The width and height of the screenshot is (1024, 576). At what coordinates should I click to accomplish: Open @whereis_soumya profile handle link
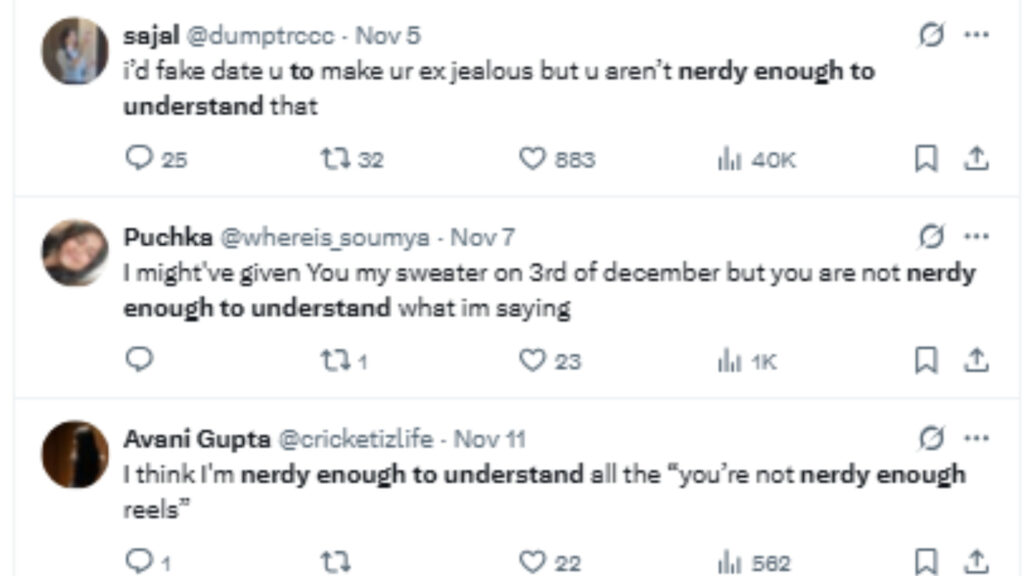324,237
